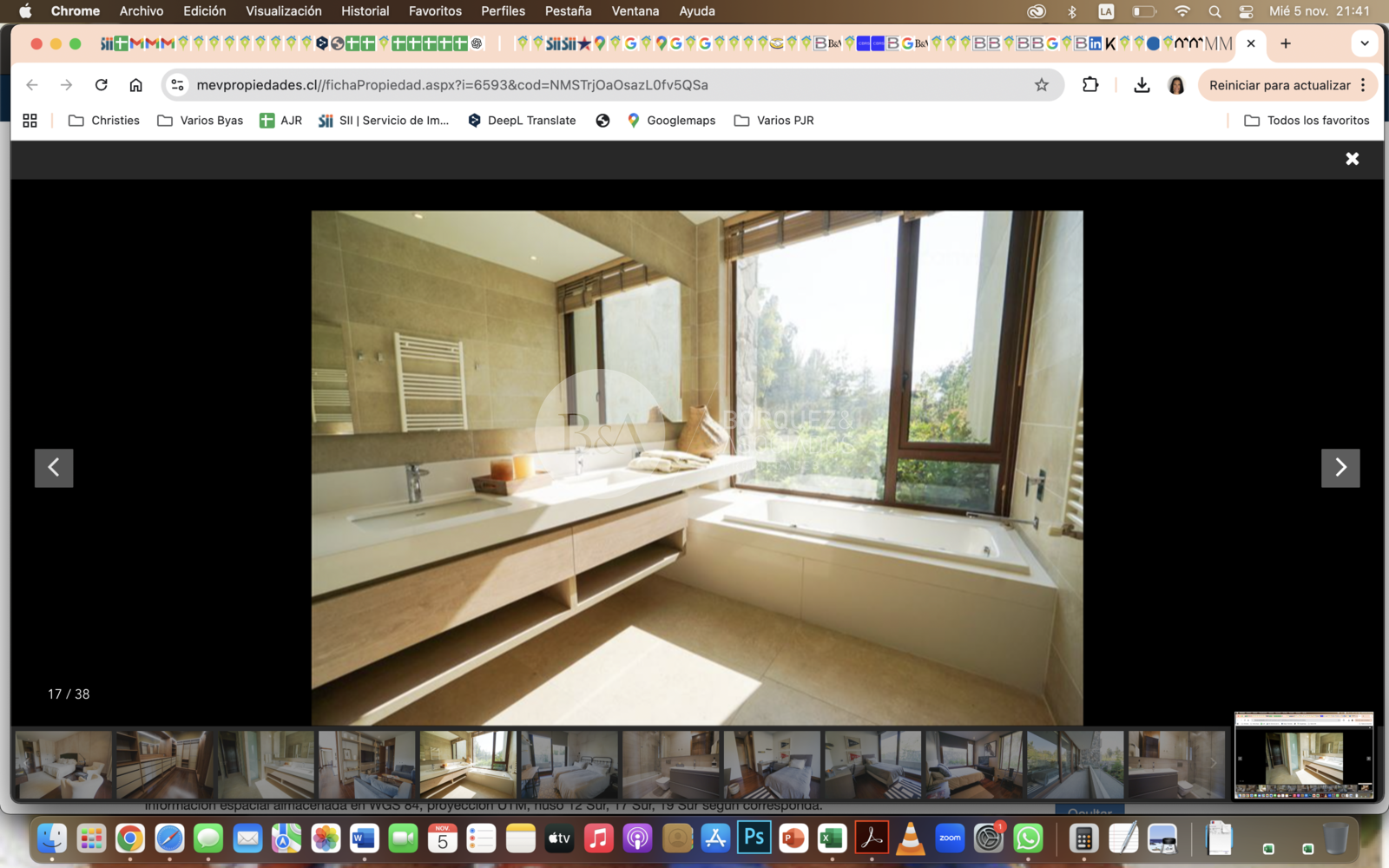
Task: Open Wi-Fi status menu
Action: [x=1182, y=11]
